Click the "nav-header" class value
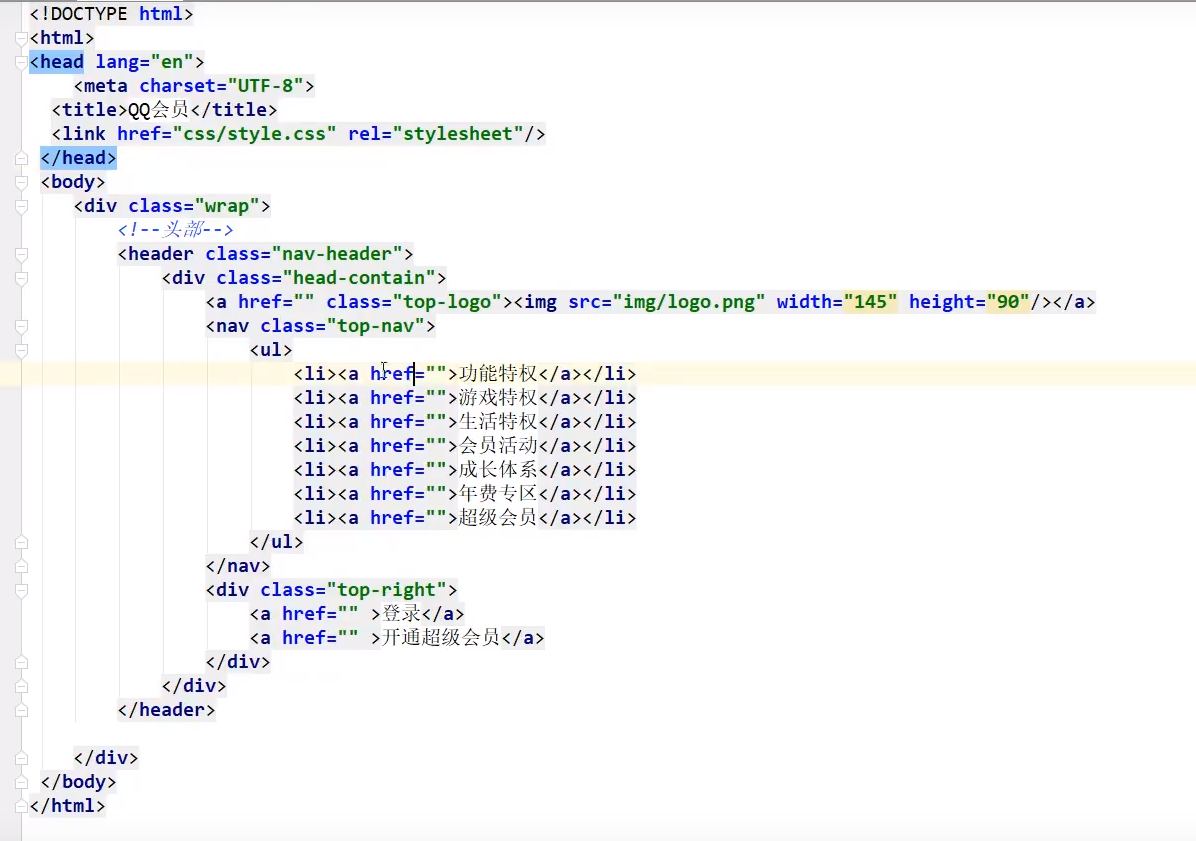1196x841 pixels. pyautogui.click(x=337, y=254)
